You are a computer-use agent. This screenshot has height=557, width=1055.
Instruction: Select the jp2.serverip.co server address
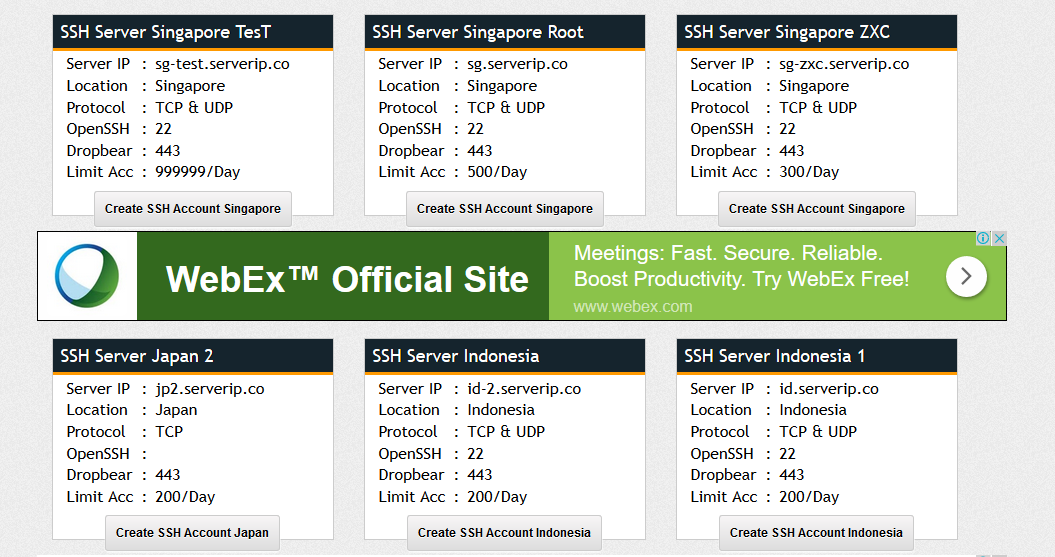click(210, 389)
